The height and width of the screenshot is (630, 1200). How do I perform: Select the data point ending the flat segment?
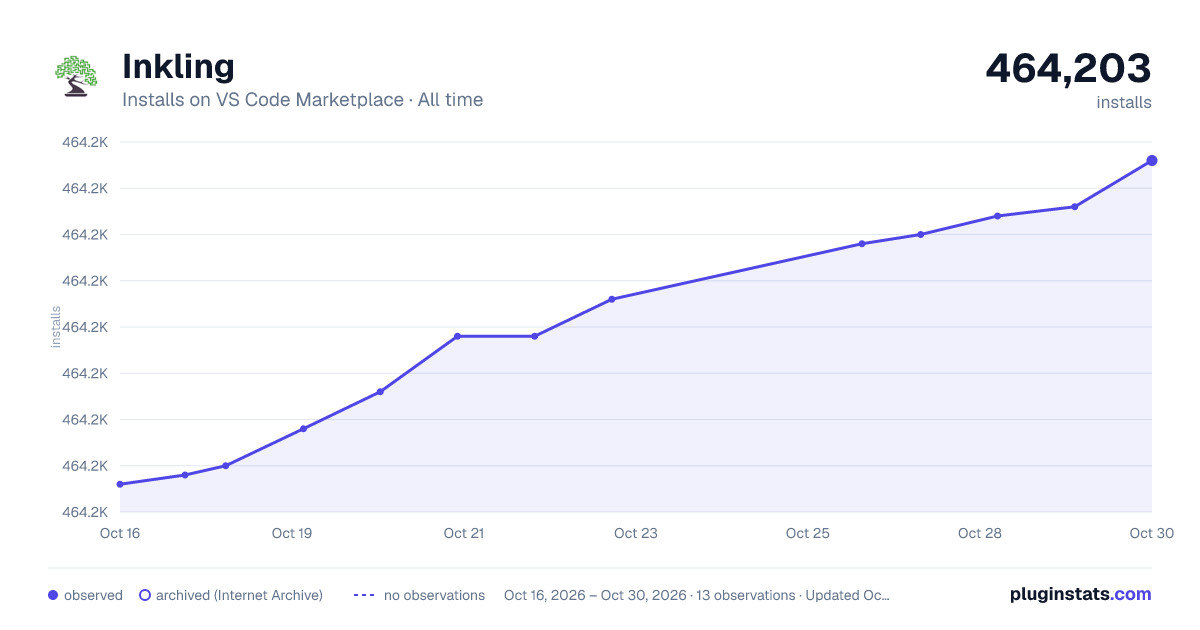(535, 336)
